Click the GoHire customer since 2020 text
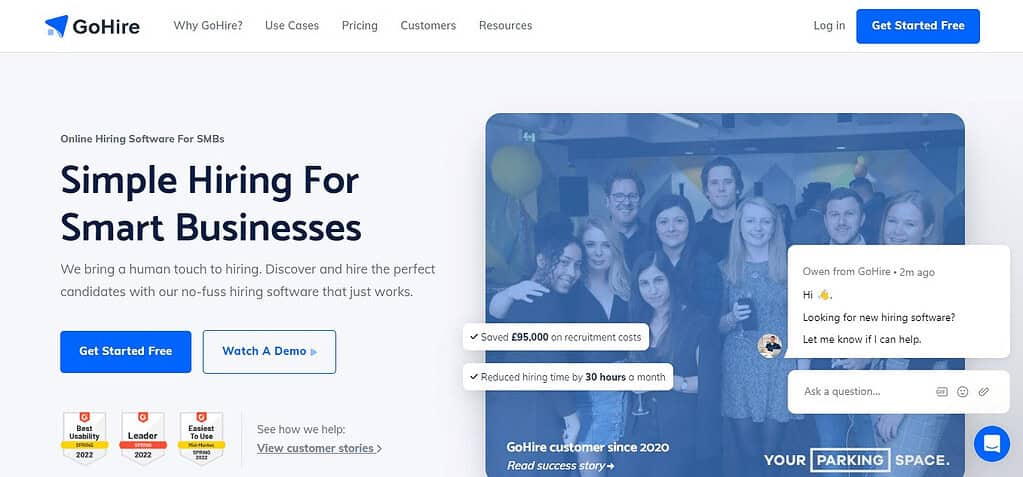1023x477 pixels. (x=588, y=448)
